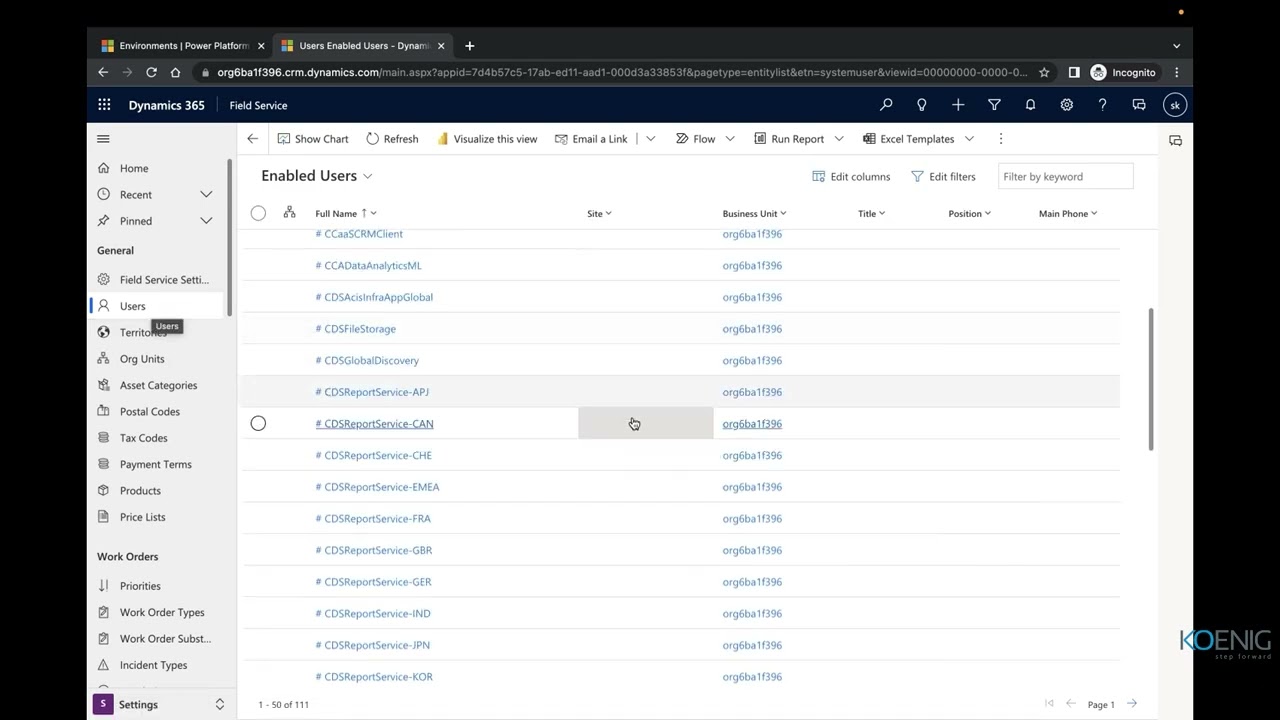The width and height of the screenshot is (1280, 720).
Task: Close the Environments Power Platform tab
Action: [x=261, y=45]
